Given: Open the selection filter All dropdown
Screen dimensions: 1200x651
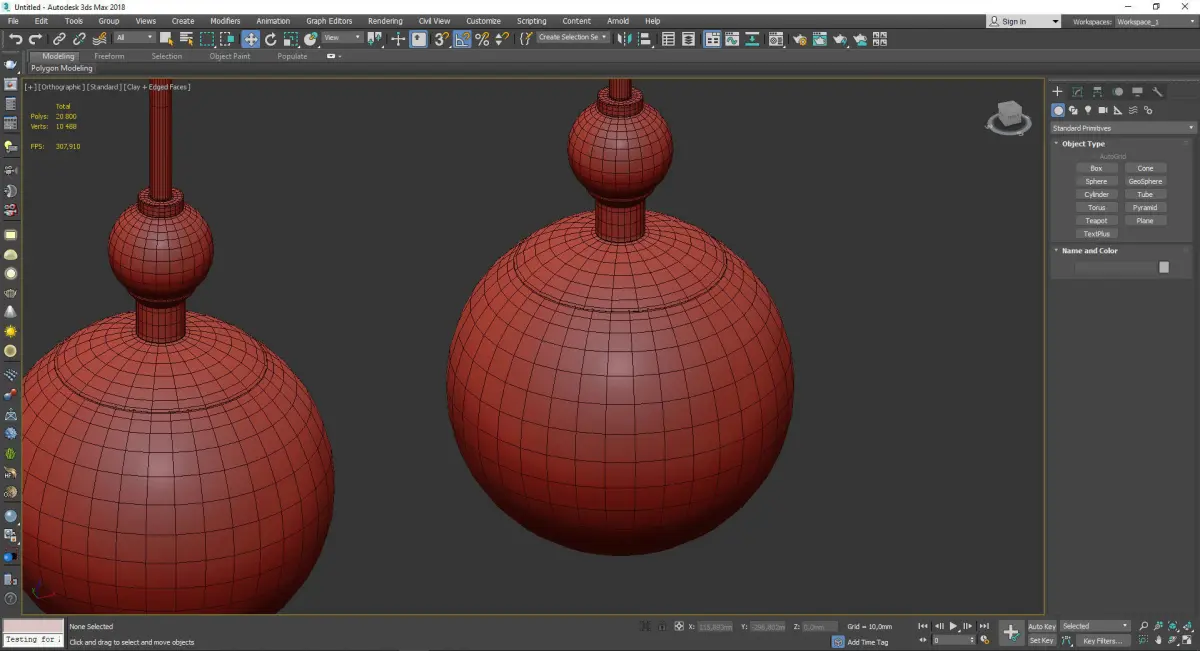Looking at the screenshot, I should 134,38.
